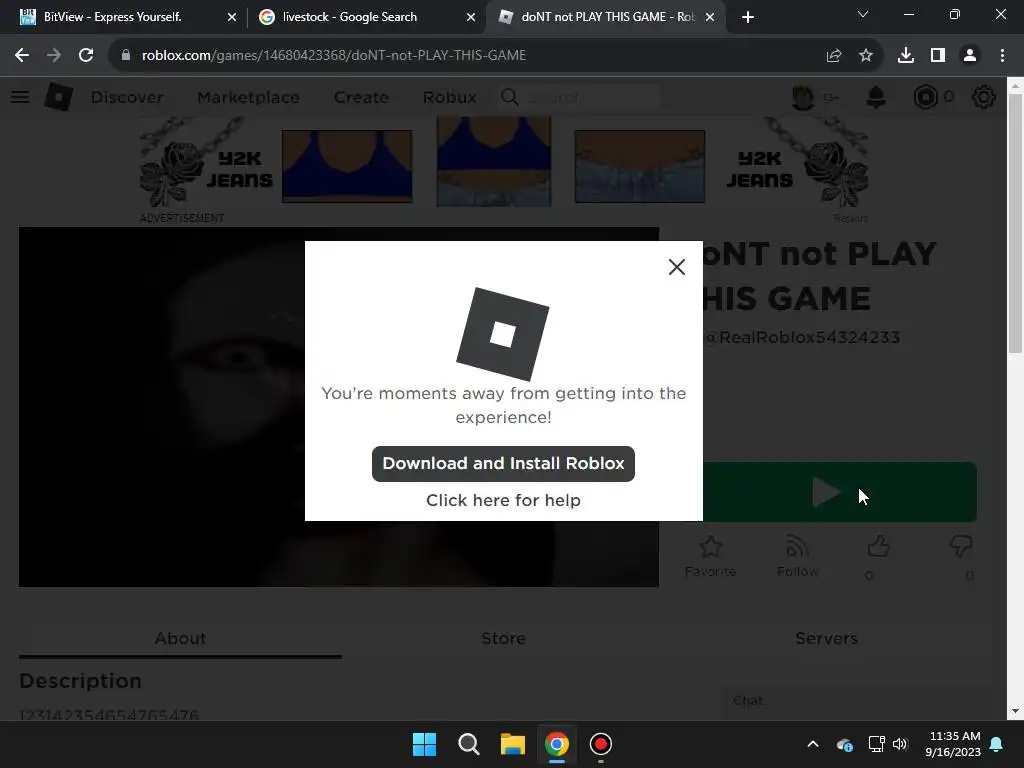Open the Chat panel

click(856, 700)
